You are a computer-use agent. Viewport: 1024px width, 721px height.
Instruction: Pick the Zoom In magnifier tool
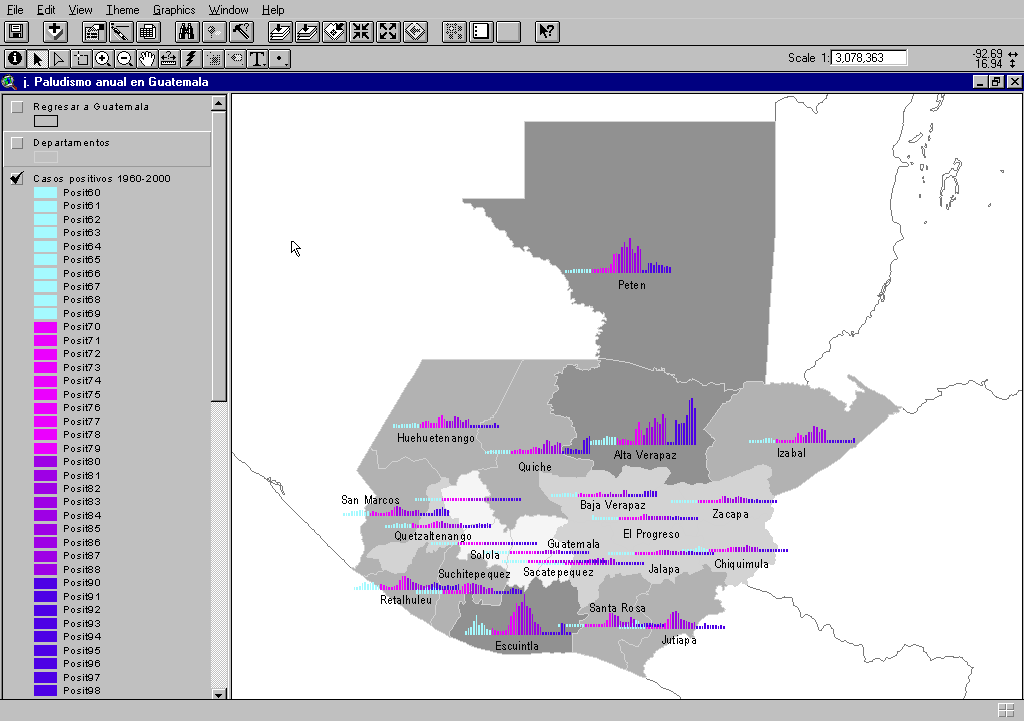click(x=103, y=59)
